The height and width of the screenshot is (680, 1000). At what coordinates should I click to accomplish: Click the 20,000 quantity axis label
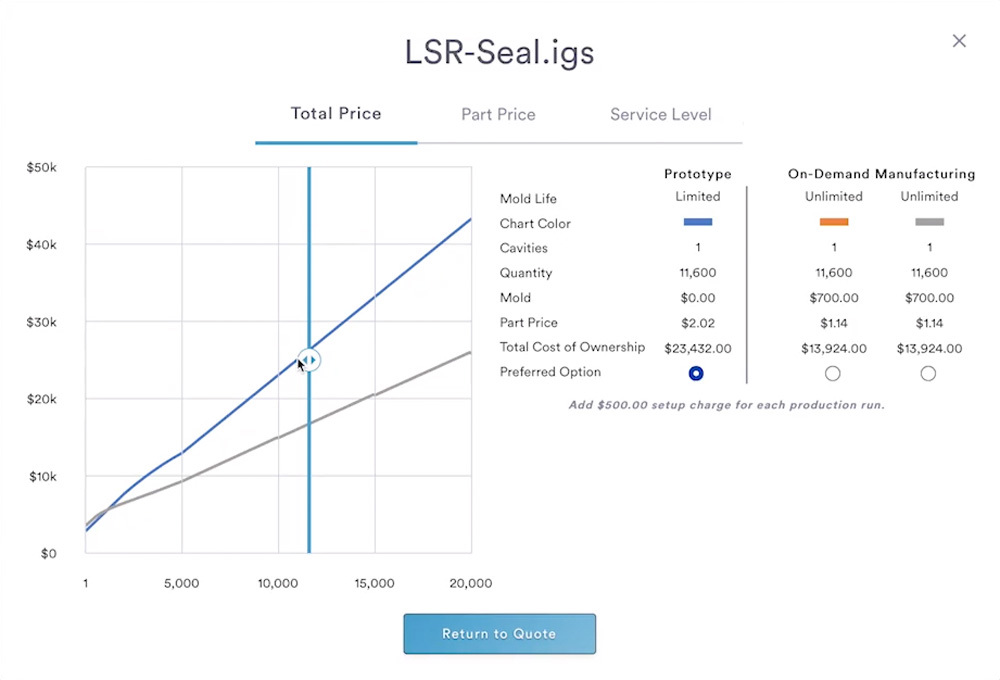469,584
